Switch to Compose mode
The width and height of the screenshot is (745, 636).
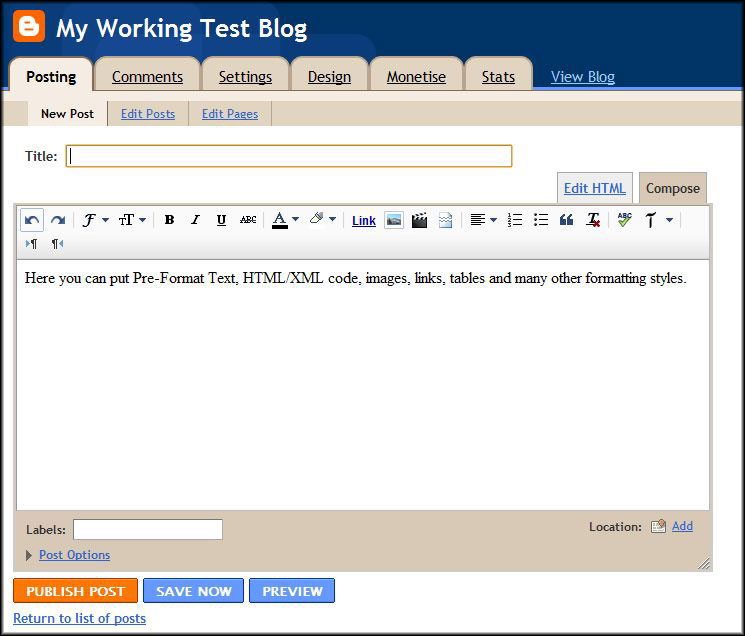point(673,188)
